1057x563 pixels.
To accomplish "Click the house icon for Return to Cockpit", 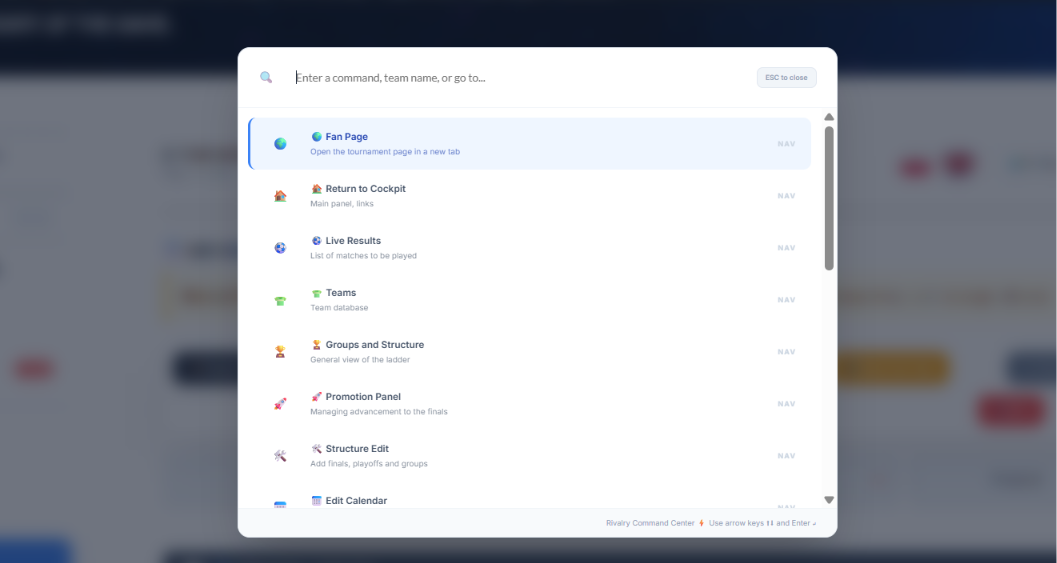I will [280, 196].
